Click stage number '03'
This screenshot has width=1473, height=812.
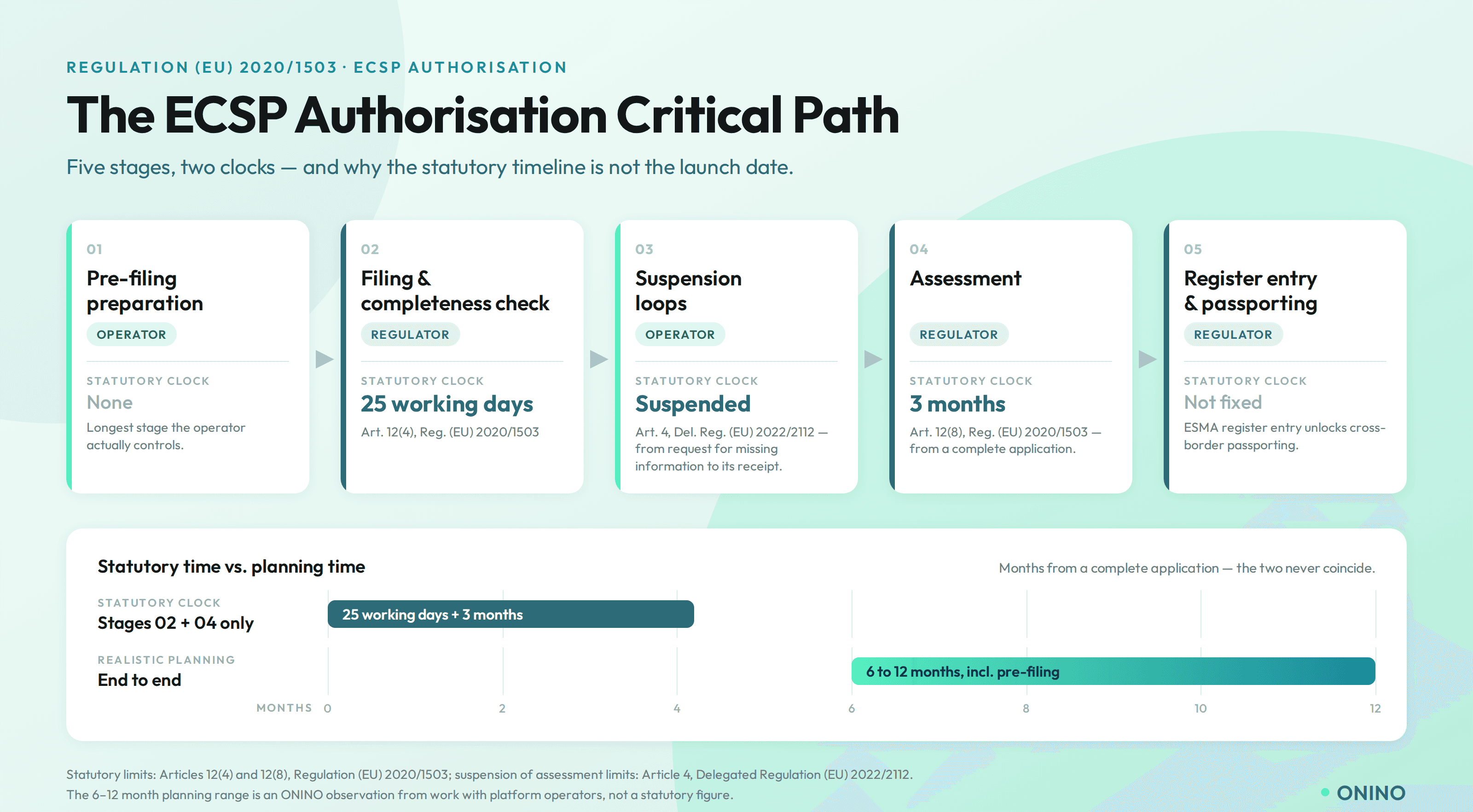(644, 249)
